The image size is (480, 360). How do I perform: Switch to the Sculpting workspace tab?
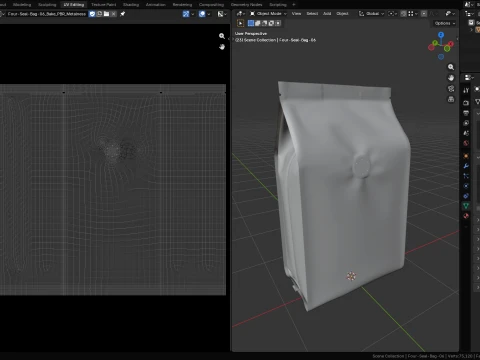tap(47, 5)
